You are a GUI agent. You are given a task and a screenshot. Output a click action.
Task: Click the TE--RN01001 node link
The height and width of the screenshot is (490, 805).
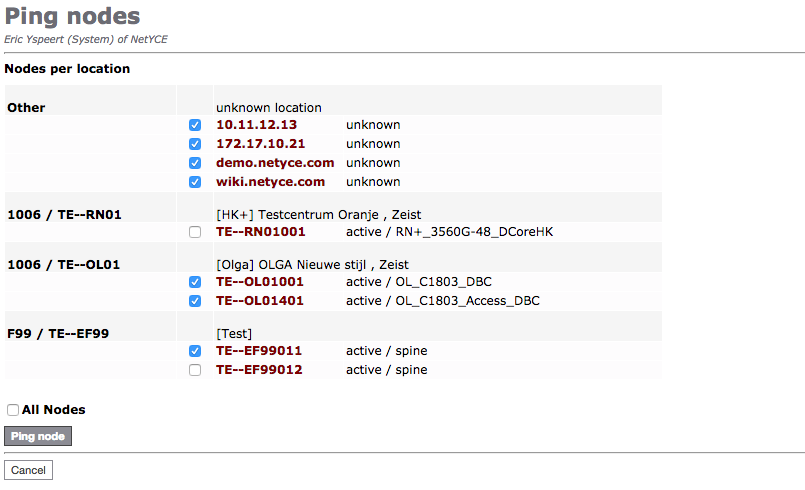(260, 232)
